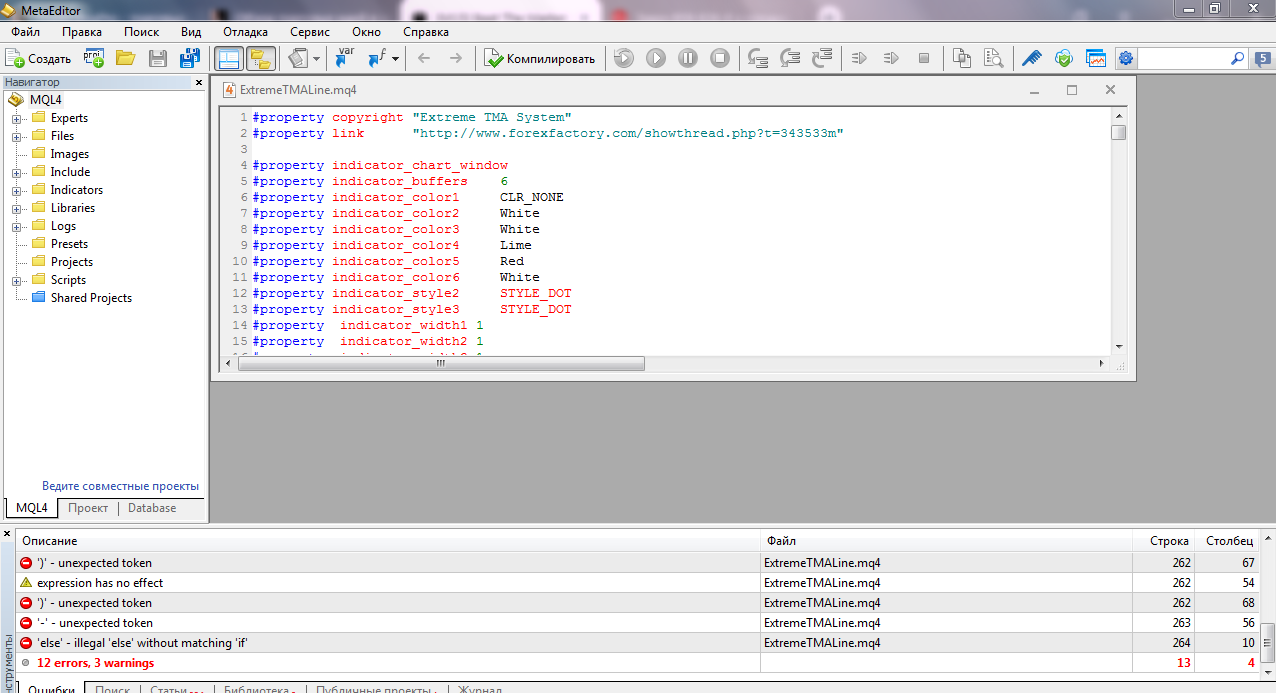Click the Step Over debug icon
This screenshot has height=693, width=1276.
pos(790,58)
